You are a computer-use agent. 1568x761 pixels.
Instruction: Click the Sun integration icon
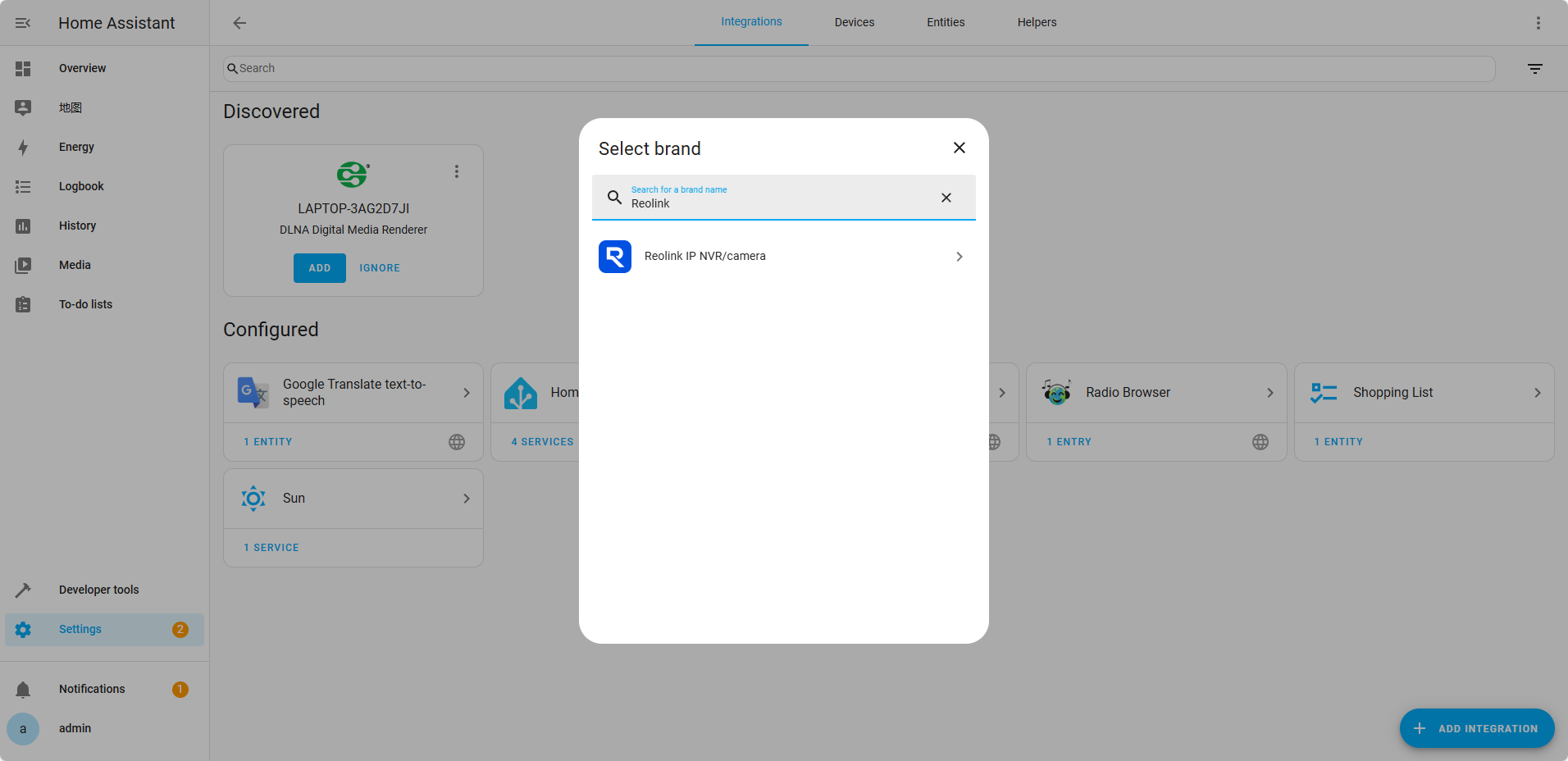[x=253, y=499]
